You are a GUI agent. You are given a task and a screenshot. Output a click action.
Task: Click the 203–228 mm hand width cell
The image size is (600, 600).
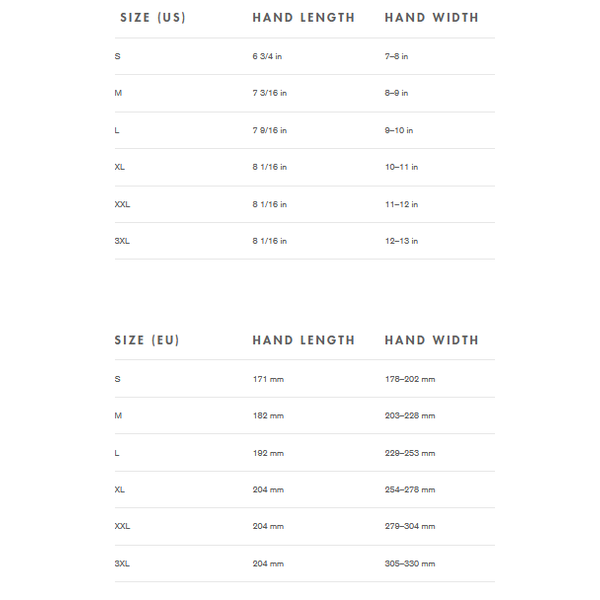tap(410, 416)
